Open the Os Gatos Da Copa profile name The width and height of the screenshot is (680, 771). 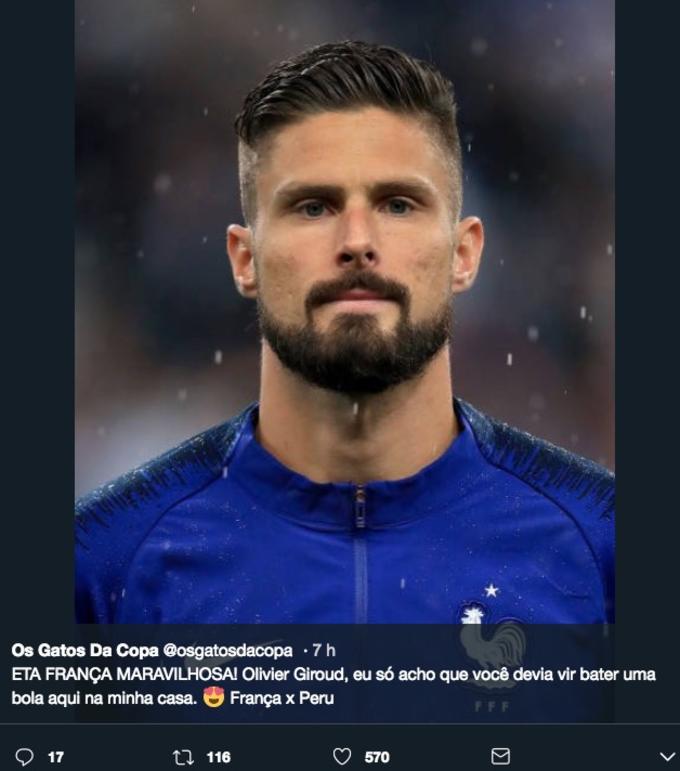point(84,650)
